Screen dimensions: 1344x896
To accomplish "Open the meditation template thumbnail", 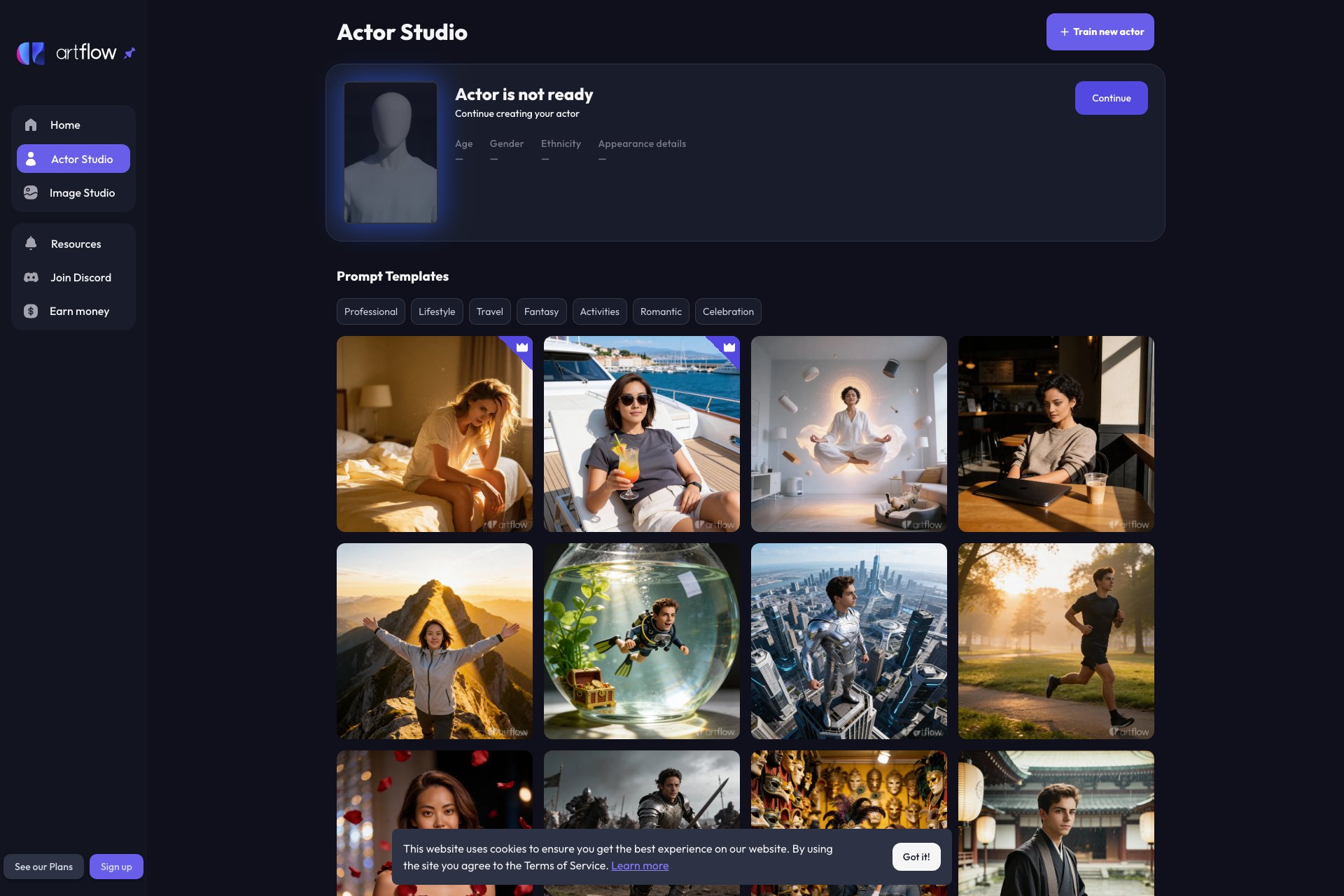I will point(848,433).
